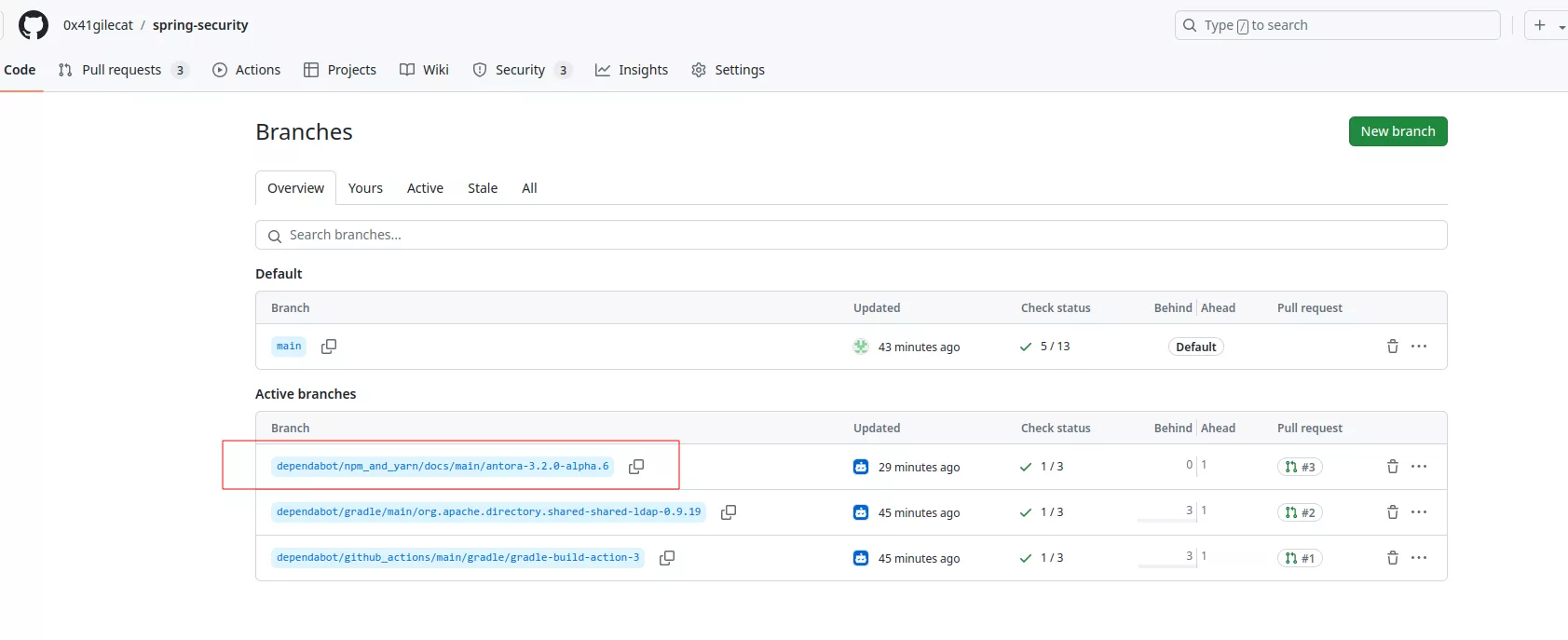Viewport: 1568px width, 640px height.
Task: Delete the gradle-build-action-3 branch
Action: click(x=1393, y=558)
